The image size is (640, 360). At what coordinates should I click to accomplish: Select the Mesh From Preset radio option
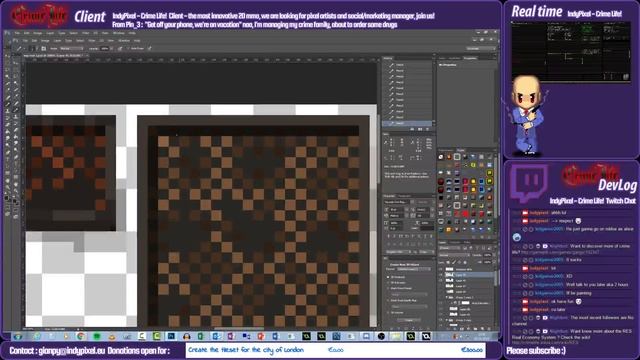coord(388,288)
